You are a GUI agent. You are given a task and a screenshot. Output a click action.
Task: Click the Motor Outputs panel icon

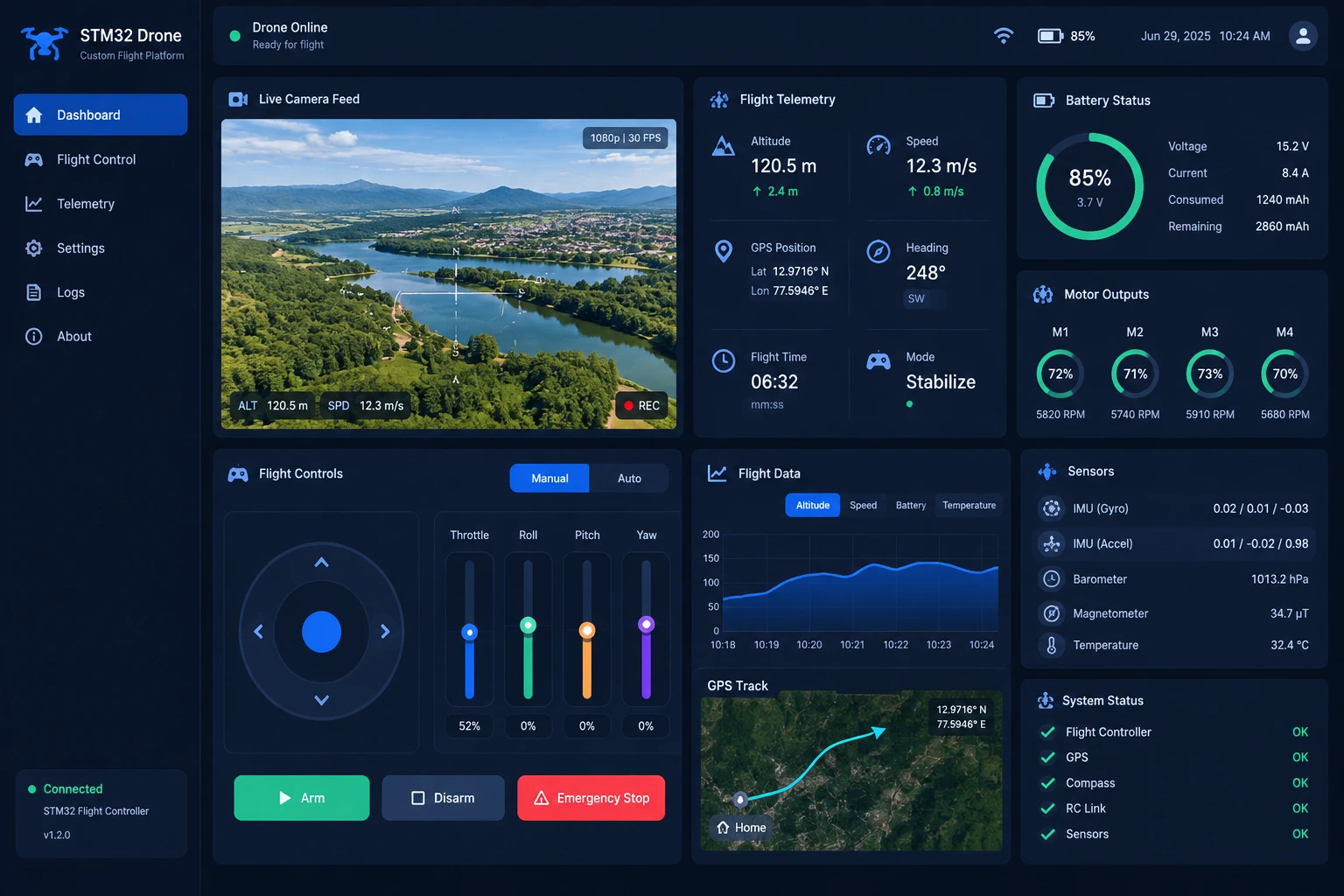point(1043,295)
